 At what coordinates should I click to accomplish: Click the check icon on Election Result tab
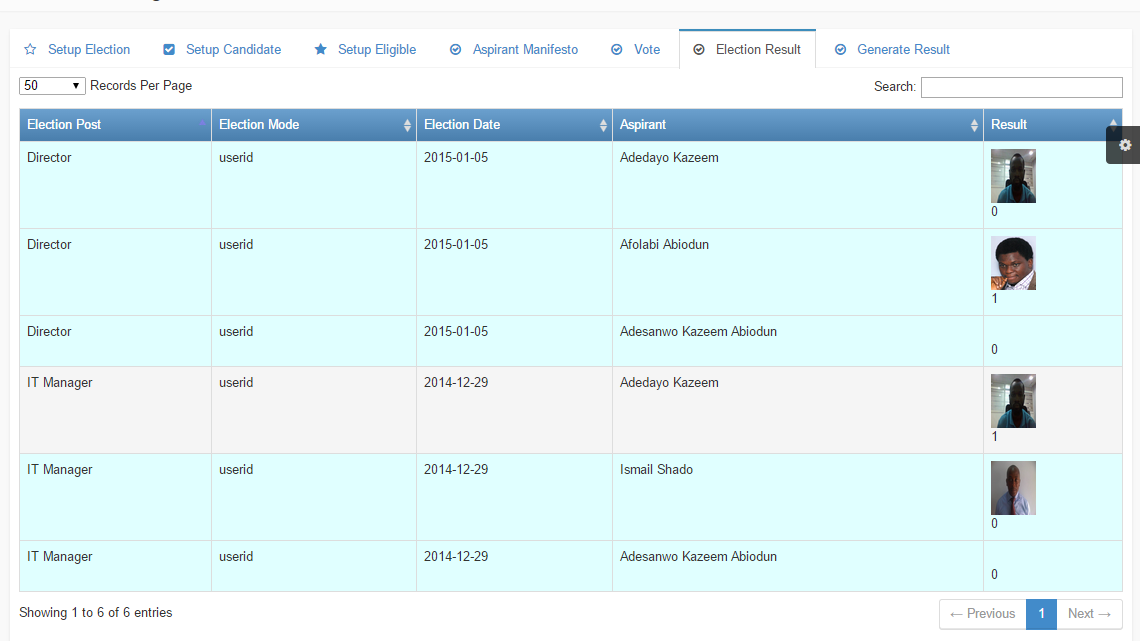tap(699, 50)
